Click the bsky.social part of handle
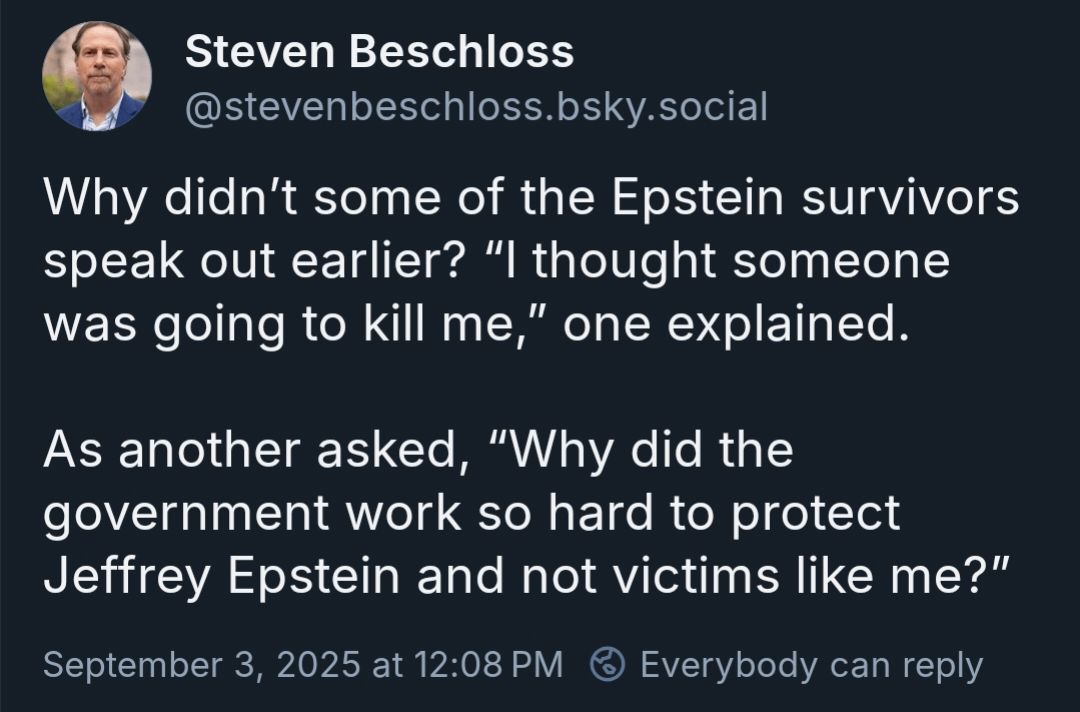 click(662, 107)
